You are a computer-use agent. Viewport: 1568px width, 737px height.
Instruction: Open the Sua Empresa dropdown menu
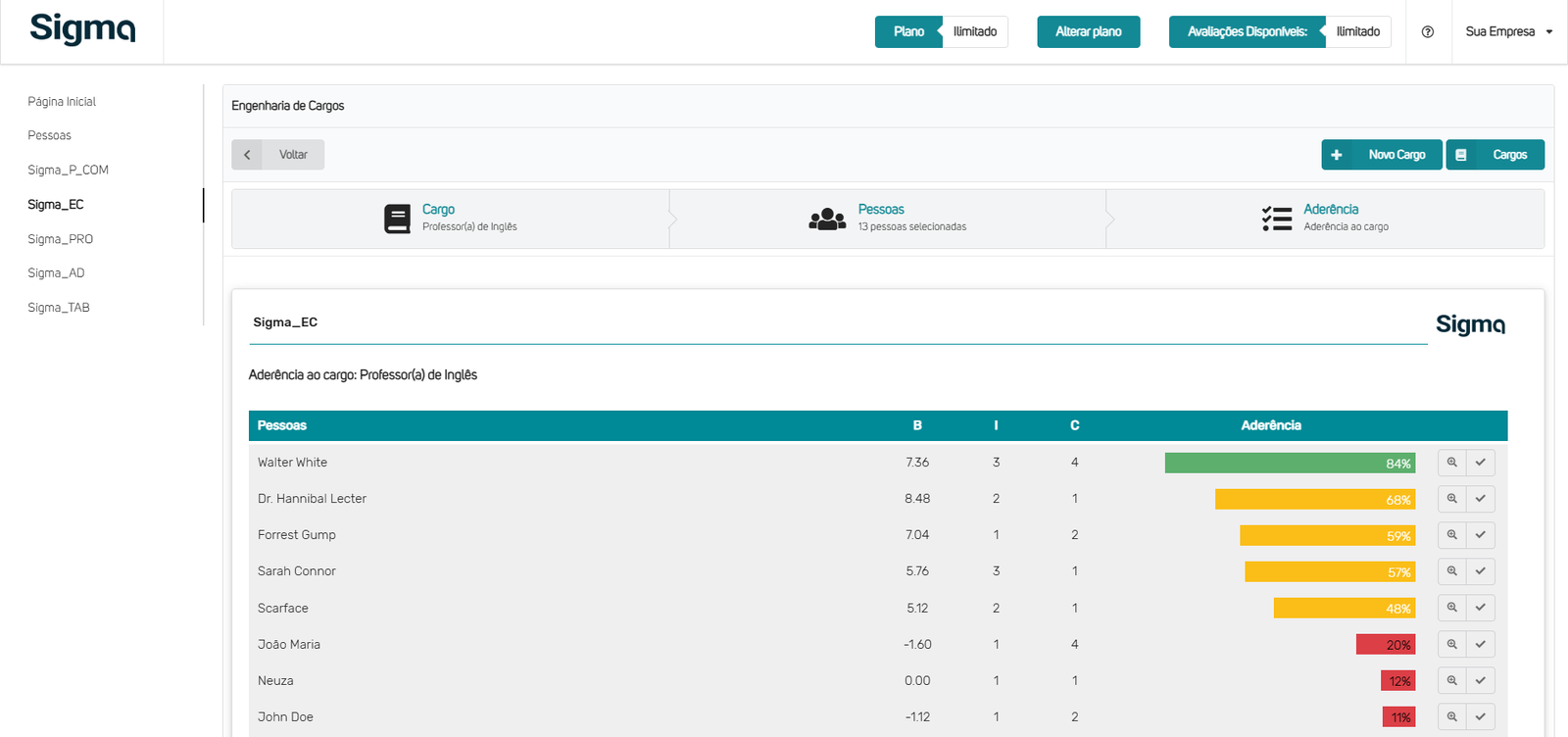tap(1508, 32)
